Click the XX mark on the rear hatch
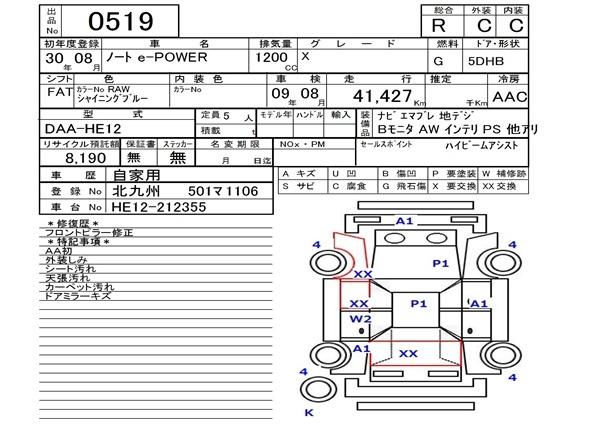Screen dimensions: 590x434 click(x=408, y=353)
